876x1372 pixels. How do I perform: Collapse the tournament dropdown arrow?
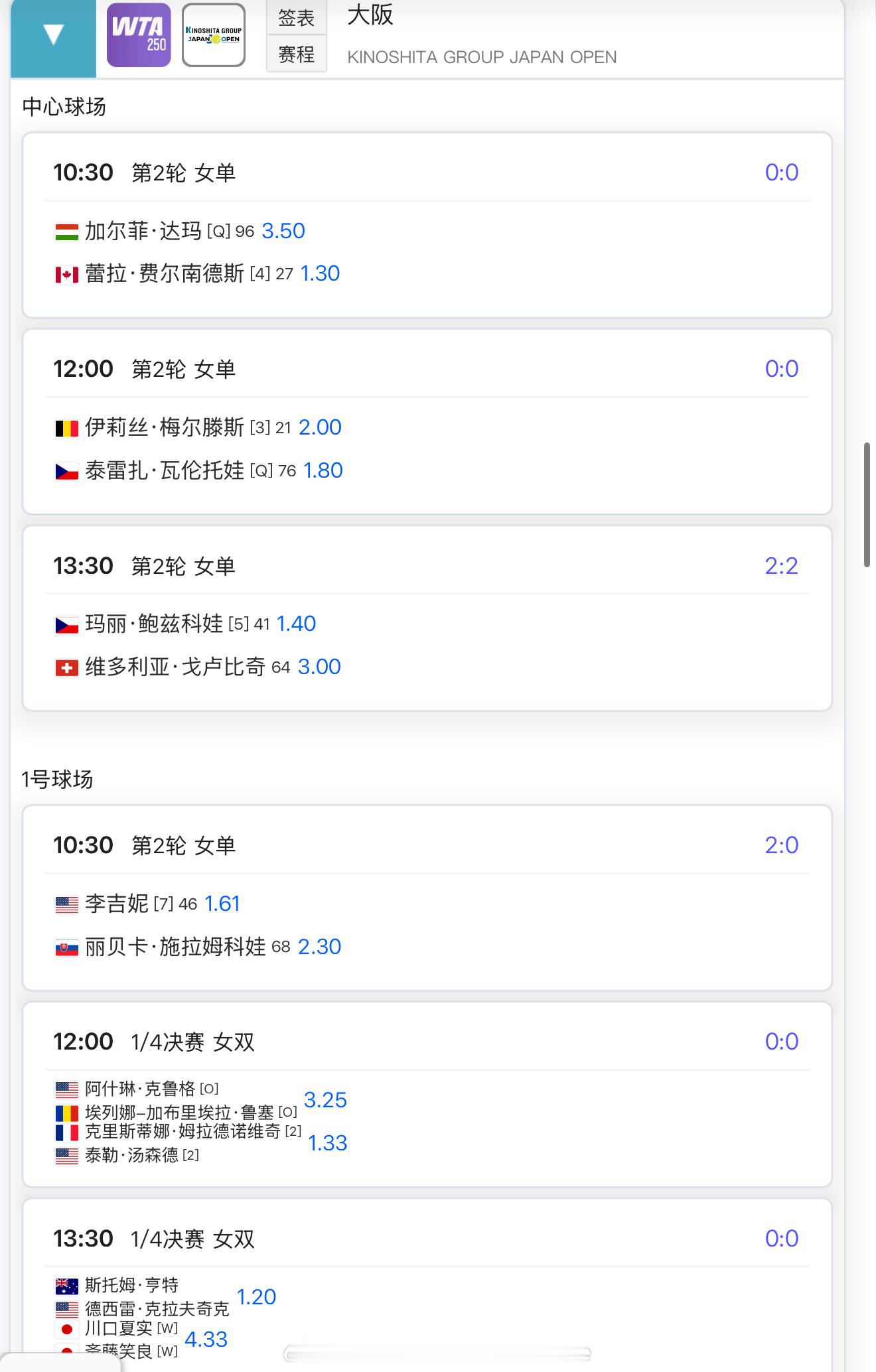(53, 34)
